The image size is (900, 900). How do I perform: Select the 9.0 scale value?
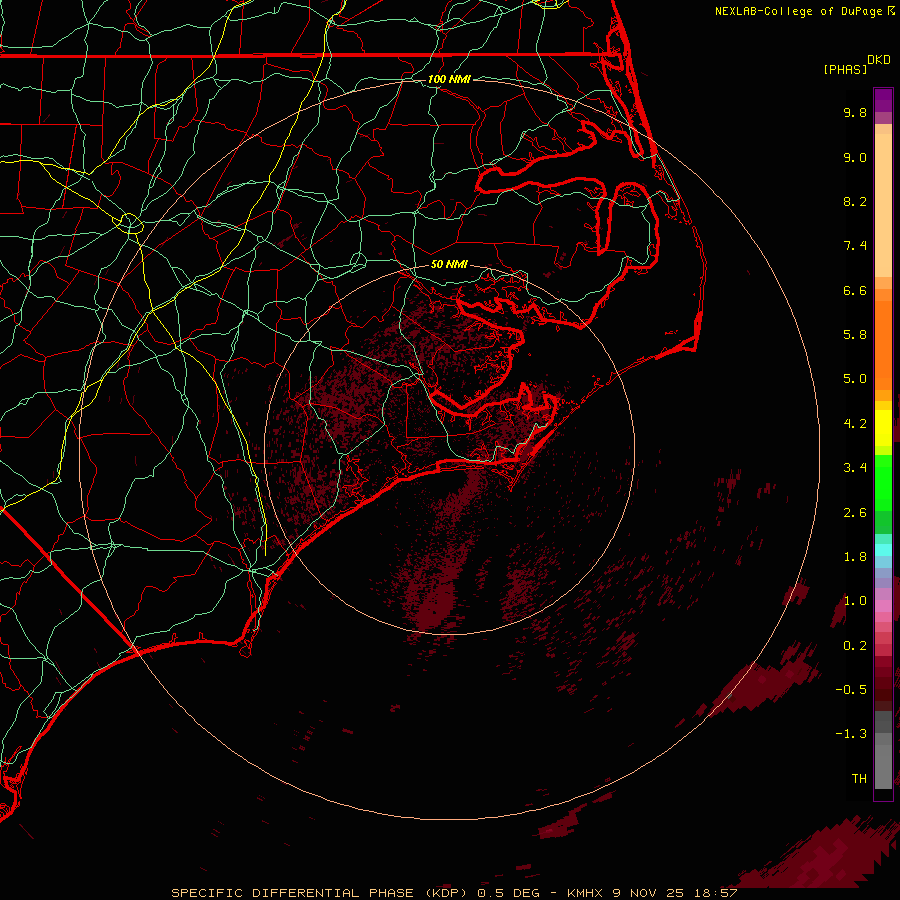coord(855,157)
